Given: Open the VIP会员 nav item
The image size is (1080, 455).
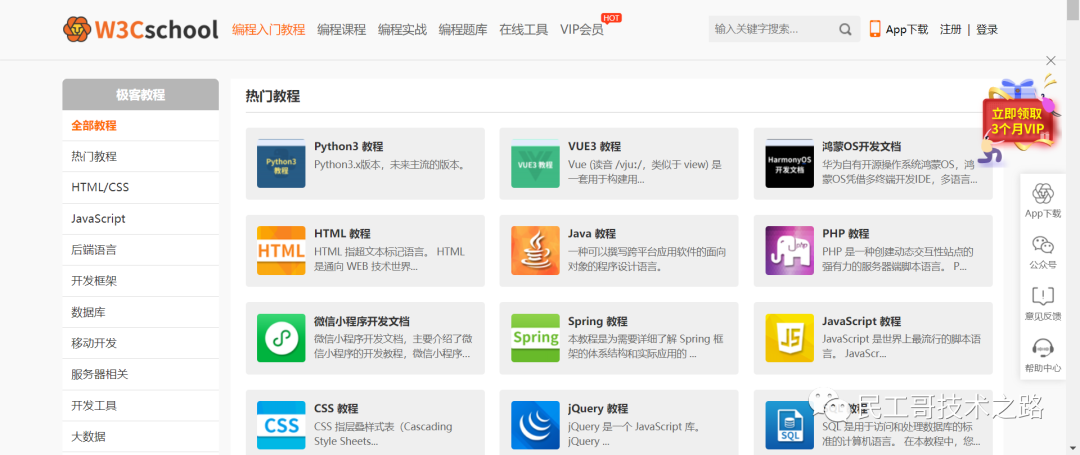Looking at the screenshot, I should pyautogui.click(x=582, y=30).
